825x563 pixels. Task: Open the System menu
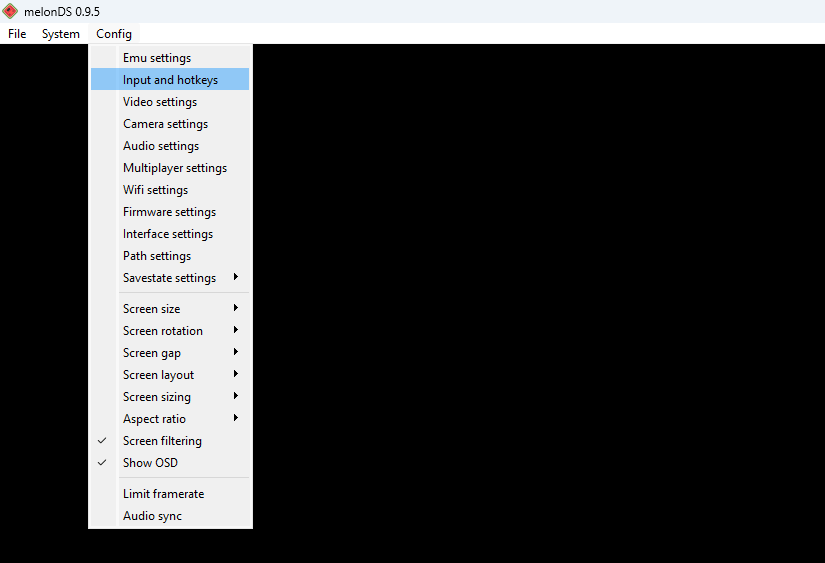coord(61,34)
